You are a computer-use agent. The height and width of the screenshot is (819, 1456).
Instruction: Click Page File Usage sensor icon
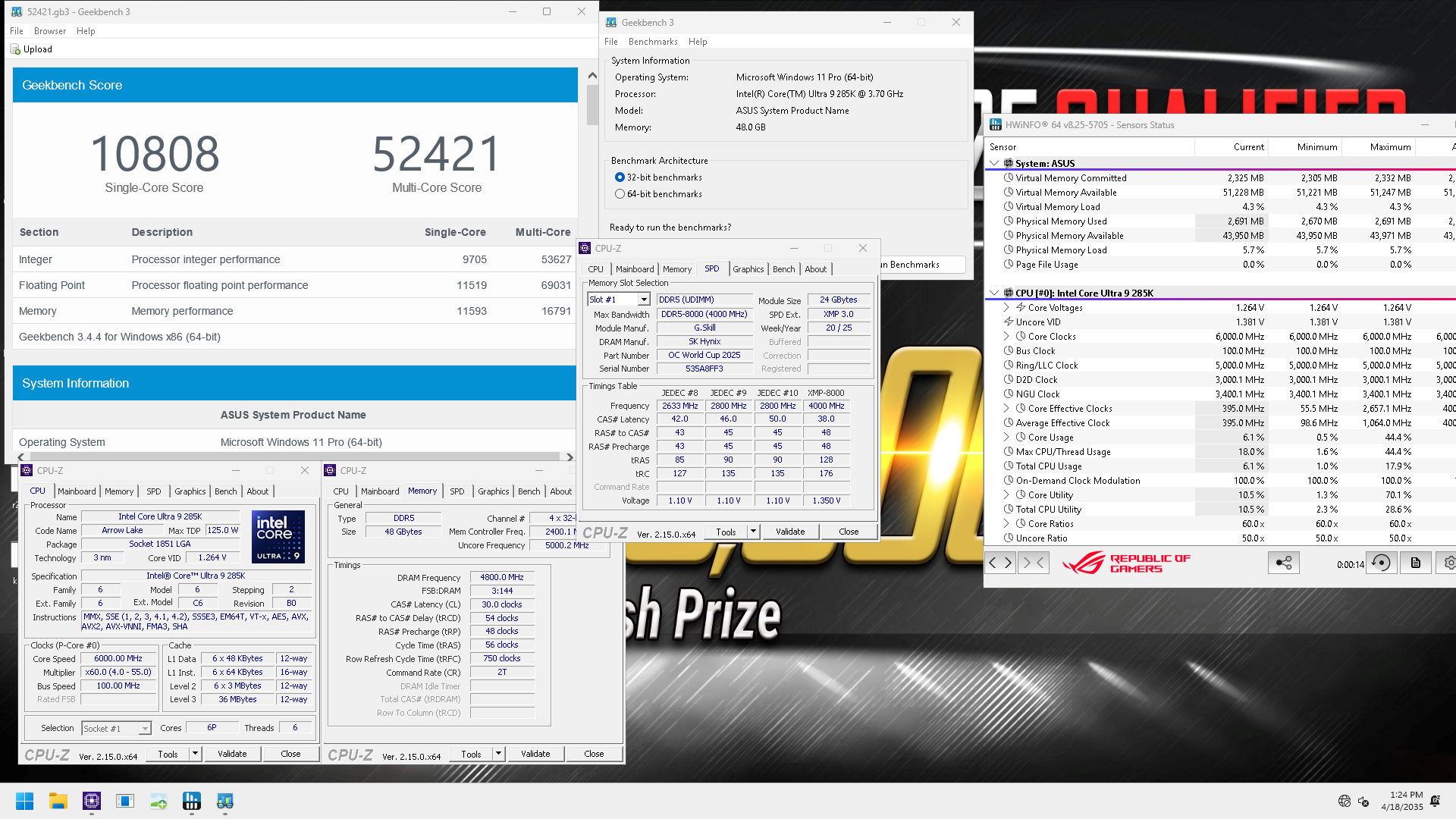pos(1009,265)
